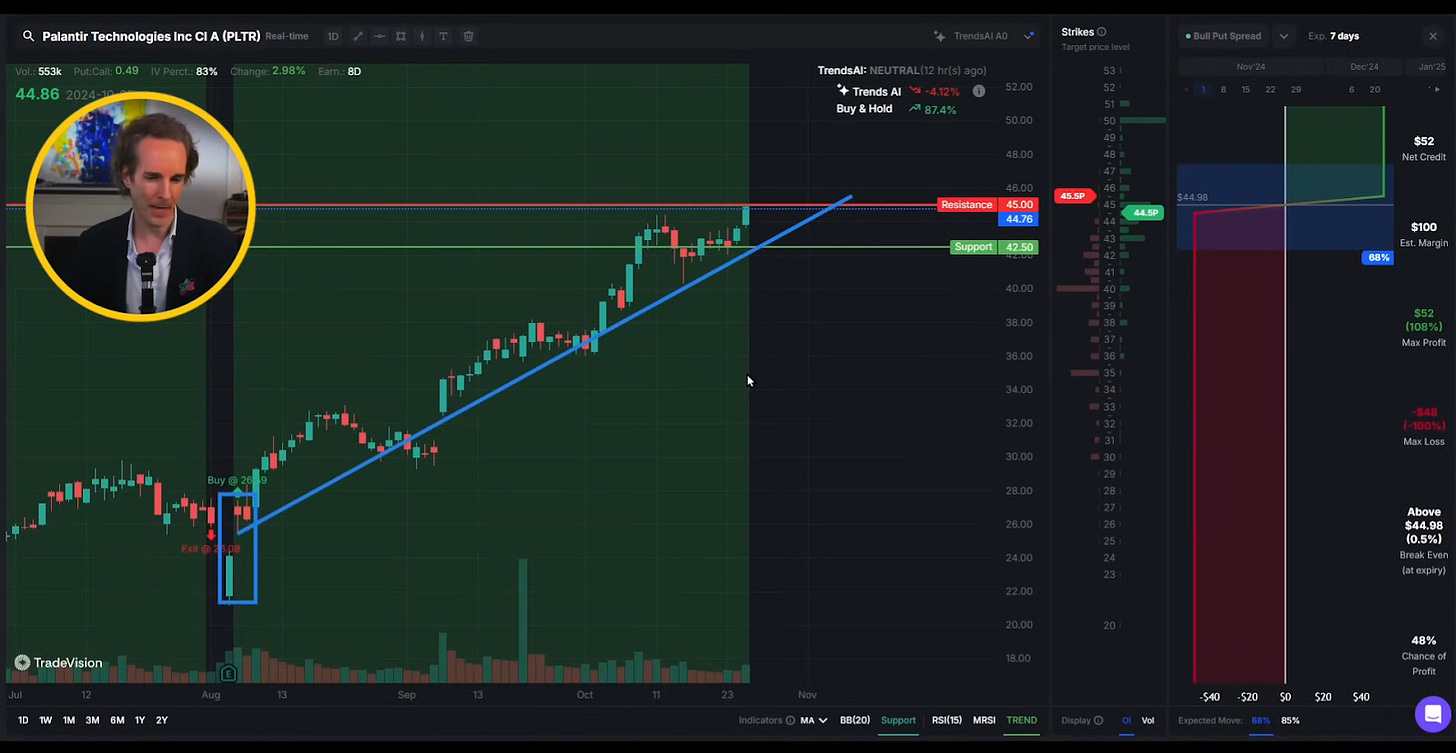Select the text annotation tool
This screenshot has width=1456, height=753.
(443, 36)
